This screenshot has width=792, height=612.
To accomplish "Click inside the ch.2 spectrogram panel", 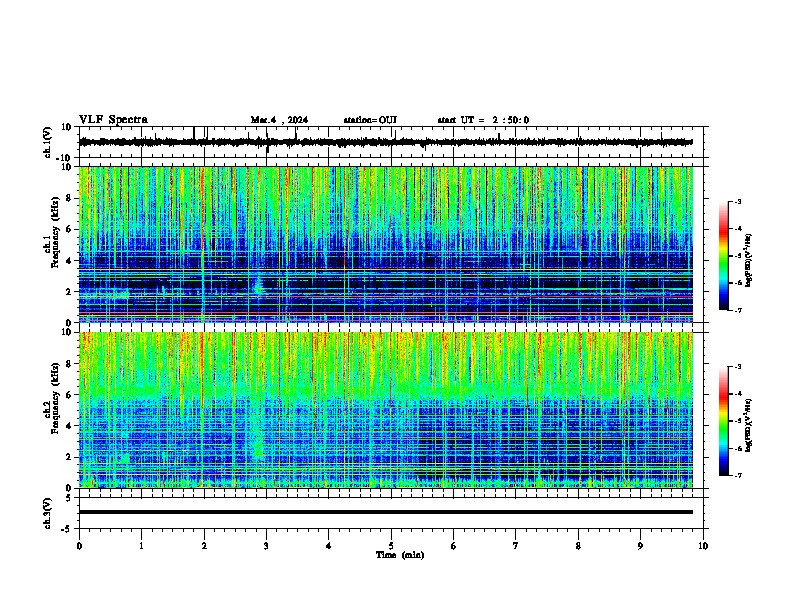I will point(385,410).
